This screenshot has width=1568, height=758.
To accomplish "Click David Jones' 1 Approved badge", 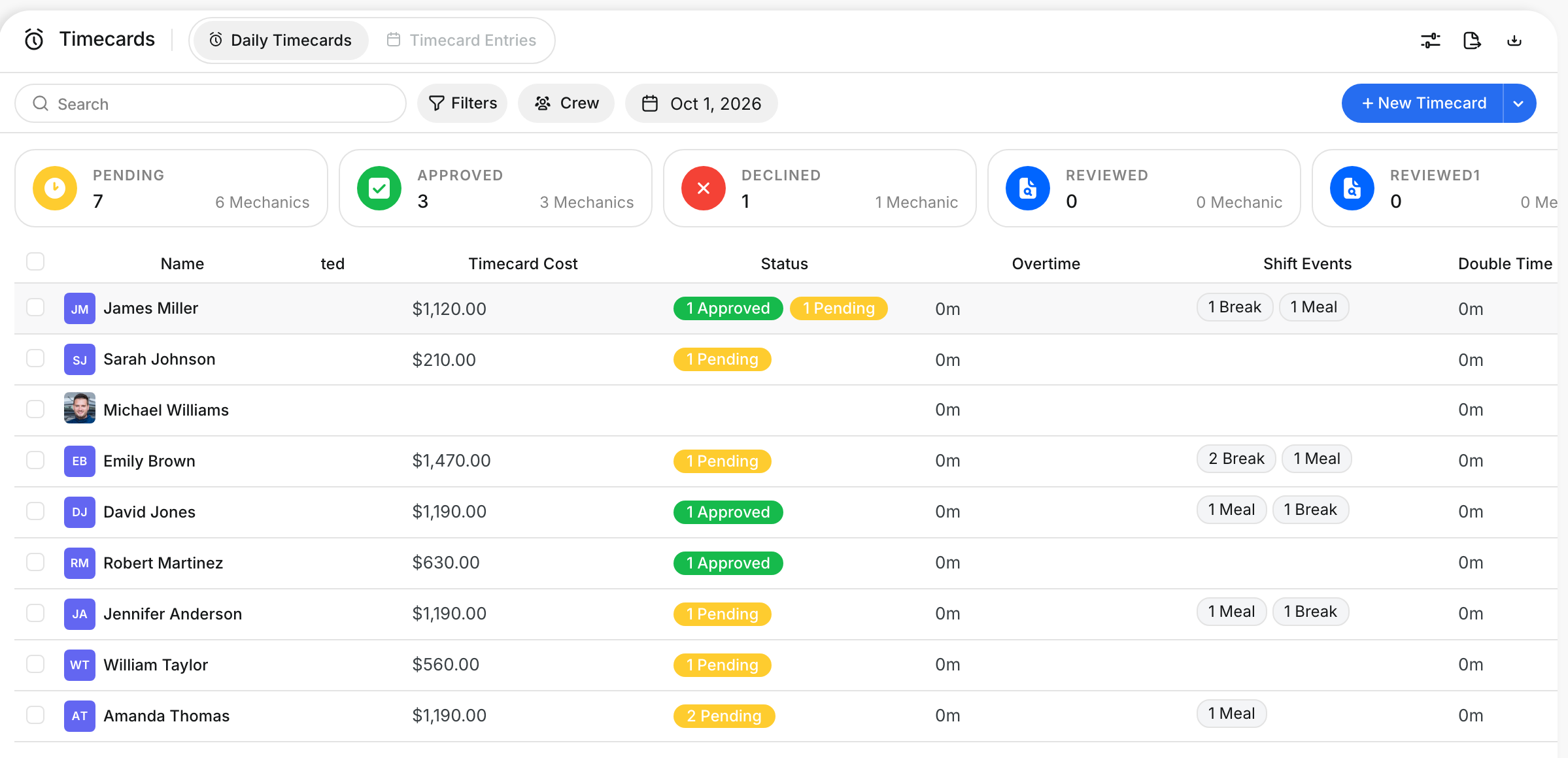I will point(728,512).
